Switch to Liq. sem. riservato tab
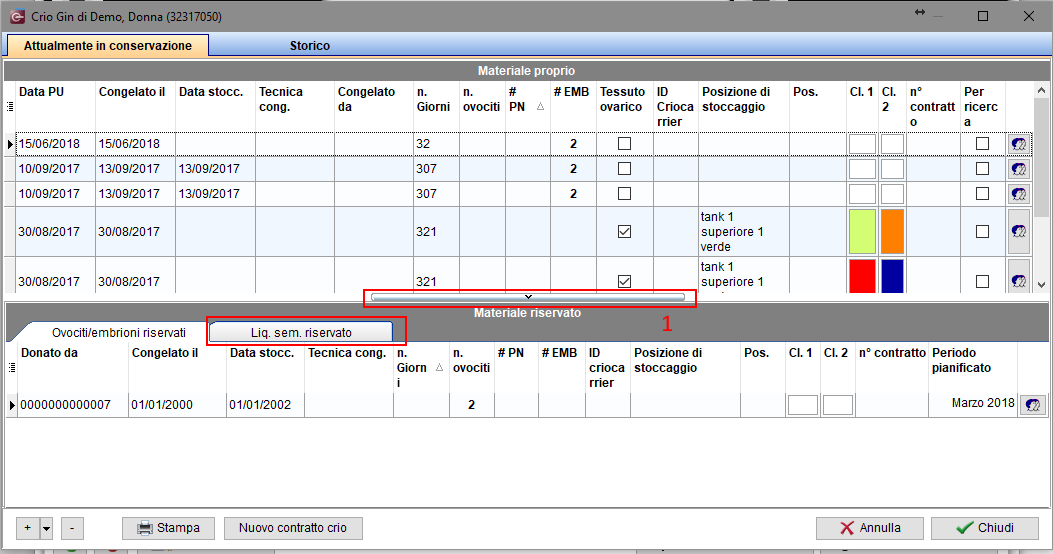Image resolution: width=1053 pixels, height=554 pixels. (301, 332)
